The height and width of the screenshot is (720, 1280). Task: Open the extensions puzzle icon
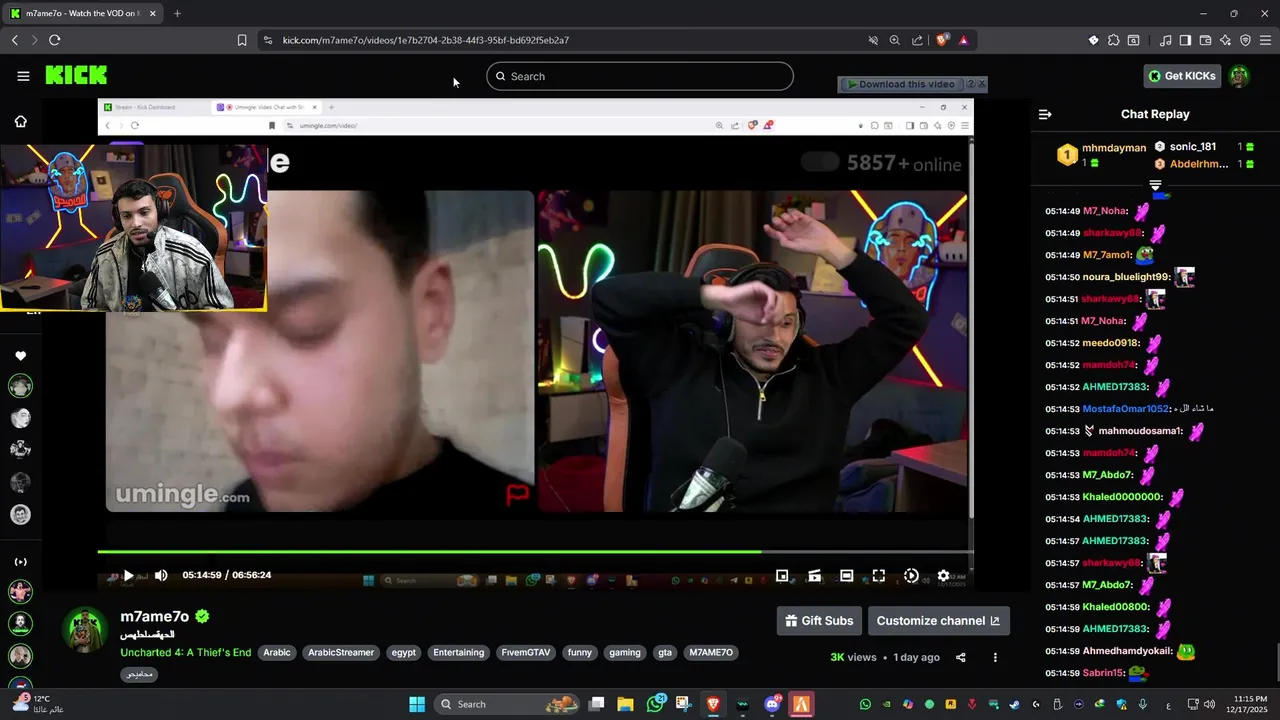(x=1113, y=40)
